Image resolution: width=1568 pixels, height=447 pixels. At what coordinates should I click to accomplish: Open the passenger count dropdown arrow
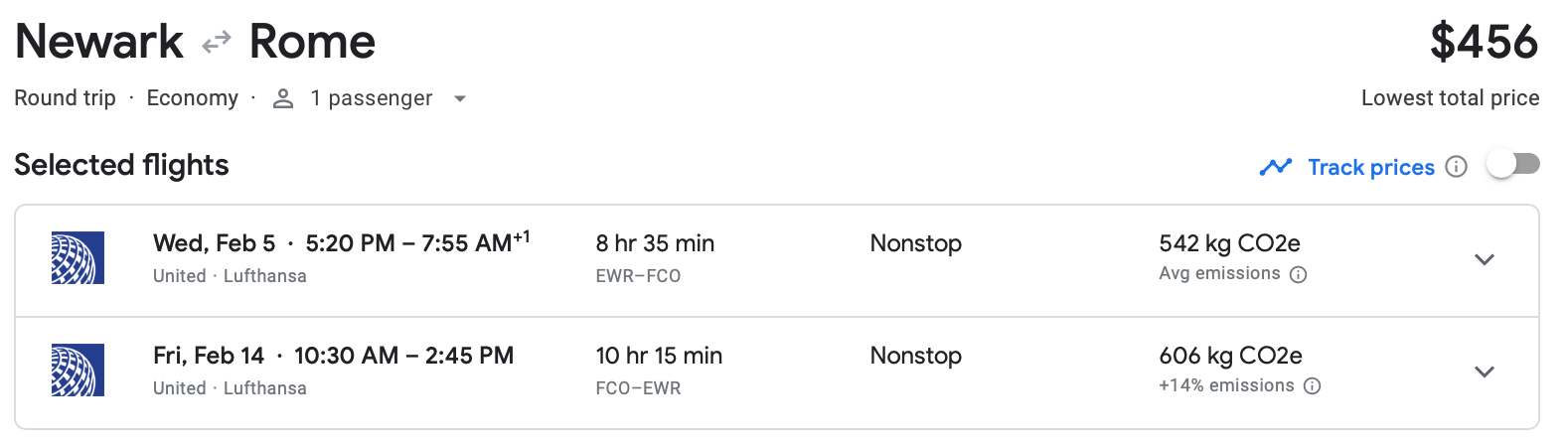click(x=459, y=98)
